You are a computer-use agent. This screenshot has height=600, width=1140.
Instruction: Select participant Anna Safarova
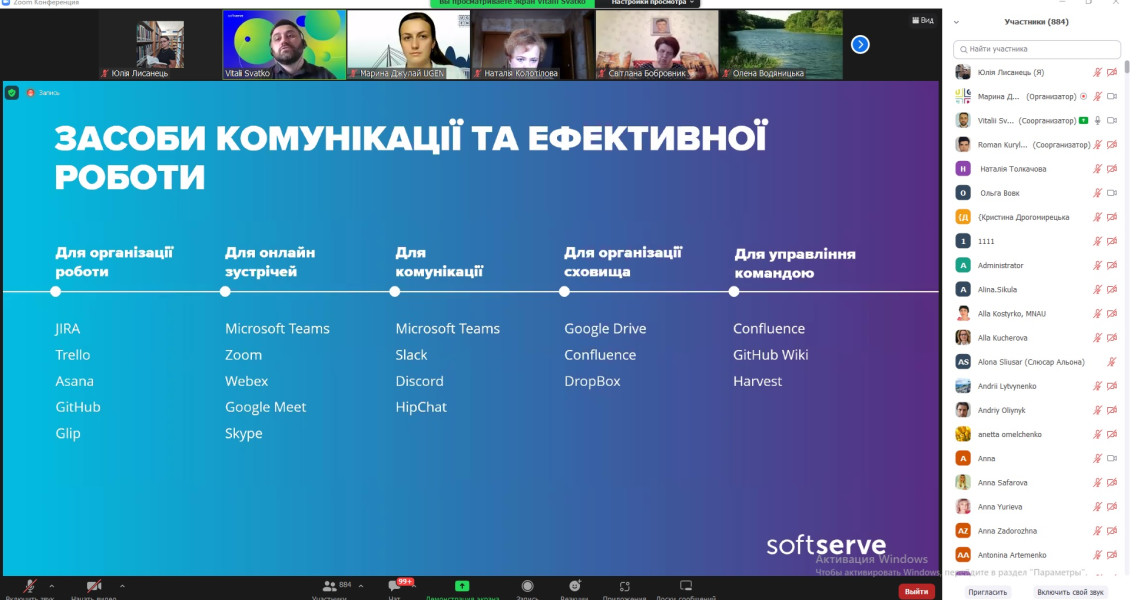pyautogui.click(x=1037, y=482)
